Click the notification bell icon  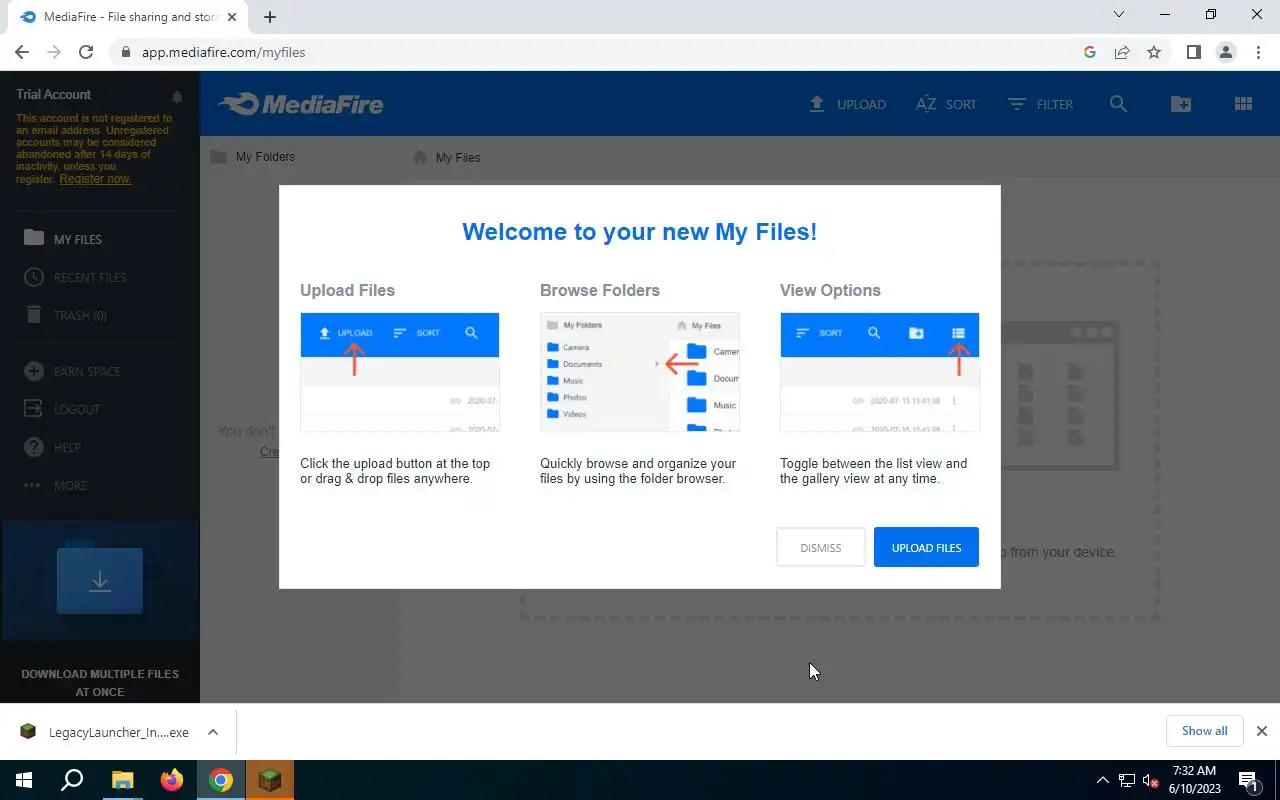(x=177, y=97)
